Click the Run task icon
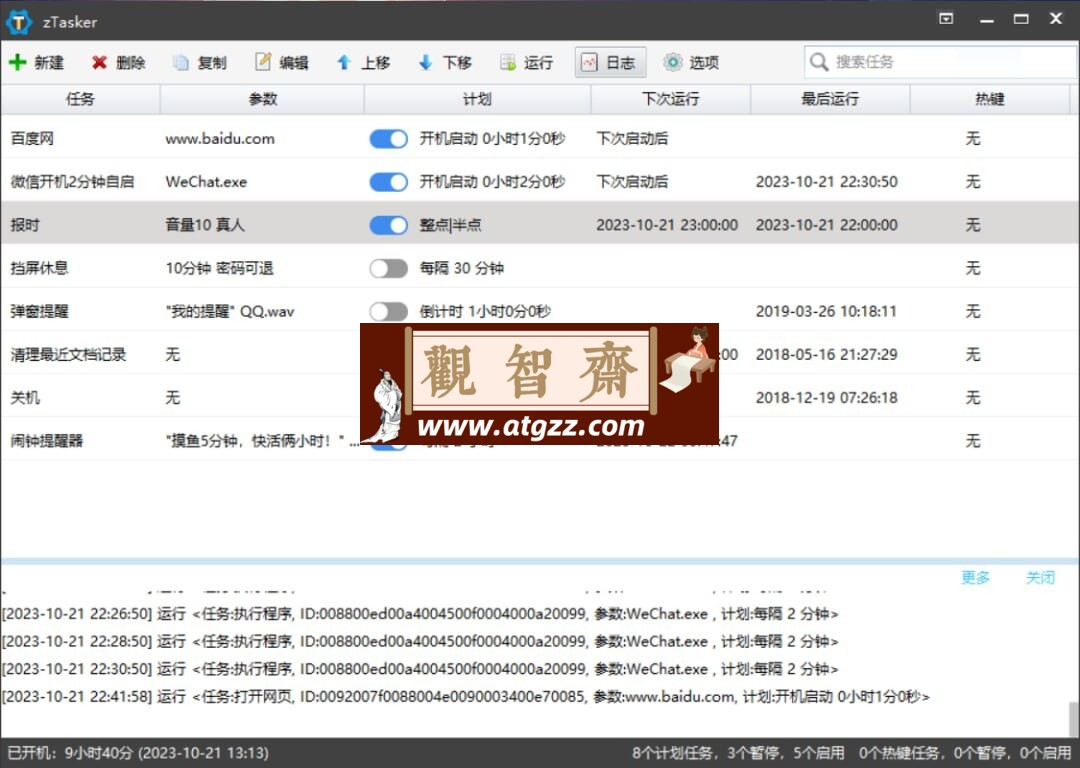Image resolution: width=1080 pixels, height=768 pixels. (508, 63)
